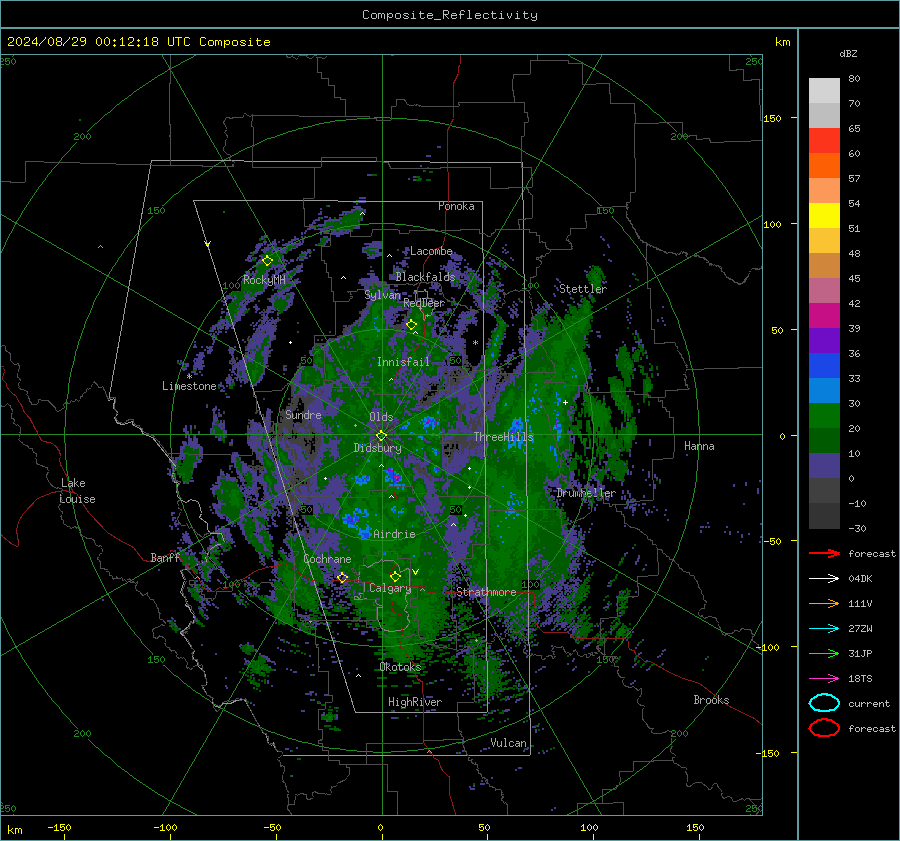Click the Vulcan city label
Screen dimensions: 900x841
point(509,743)
